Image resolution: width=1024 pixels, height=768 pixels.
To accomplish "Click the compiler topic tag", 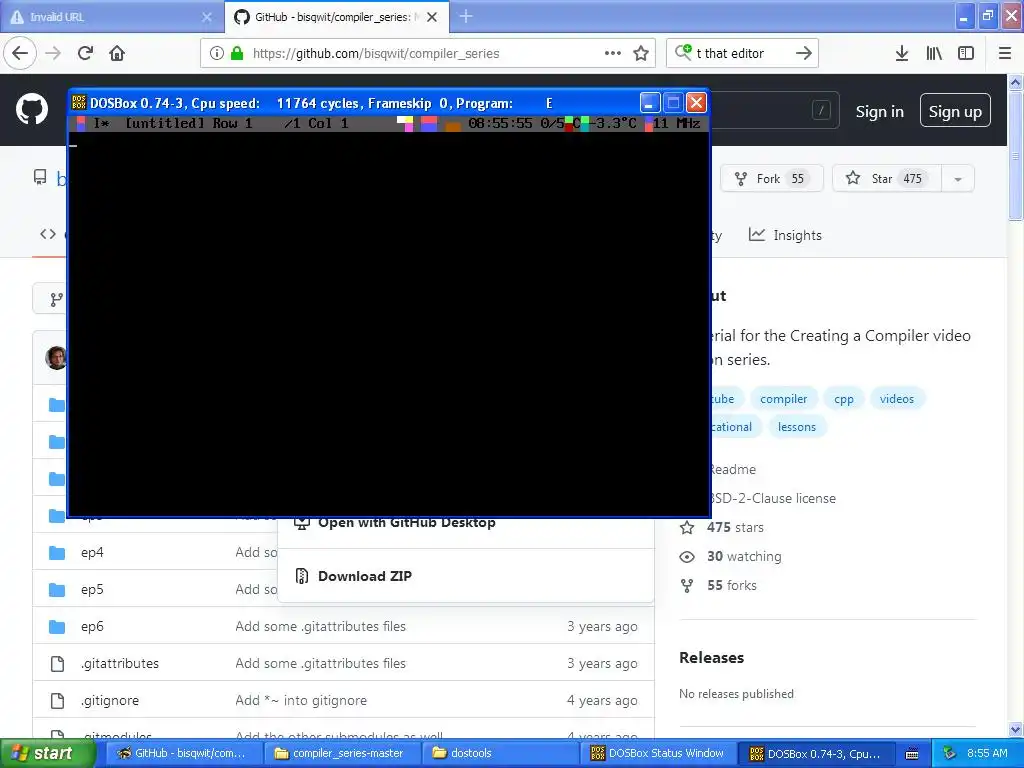I will tap(784, 399).
